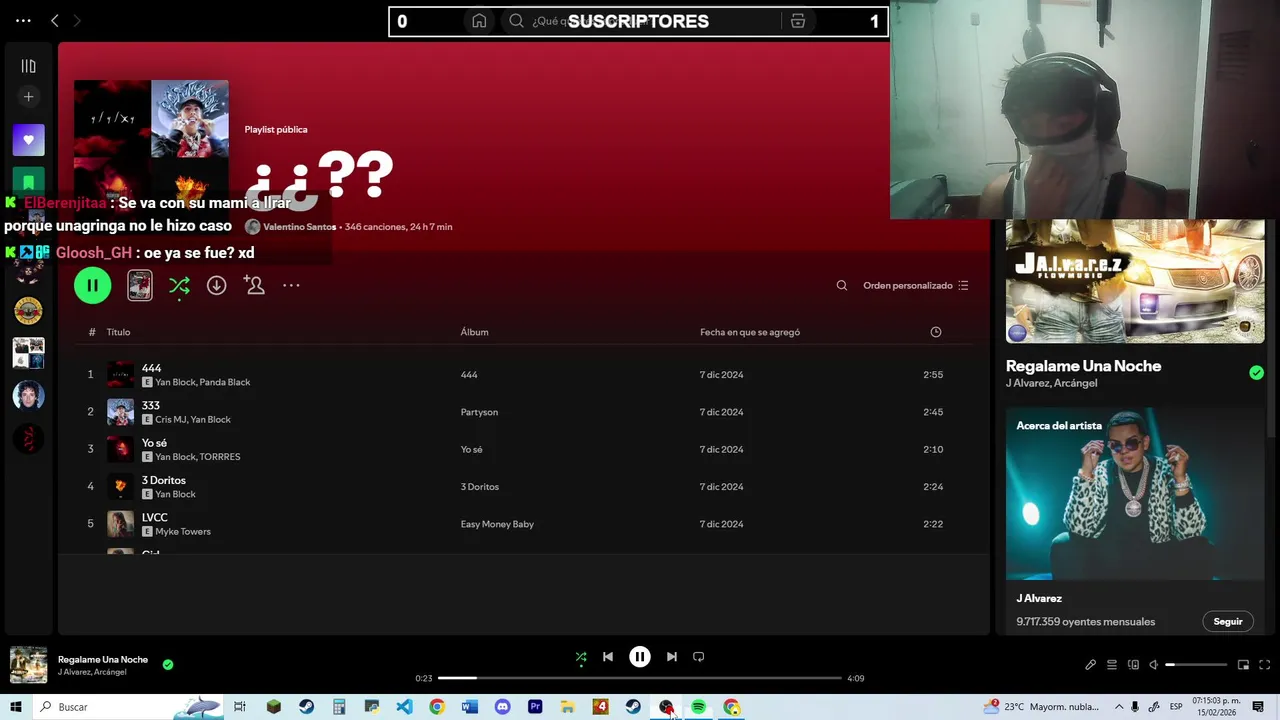Connect to a device icon
Screen dimensions: 1280x720
click(1133, 665)
